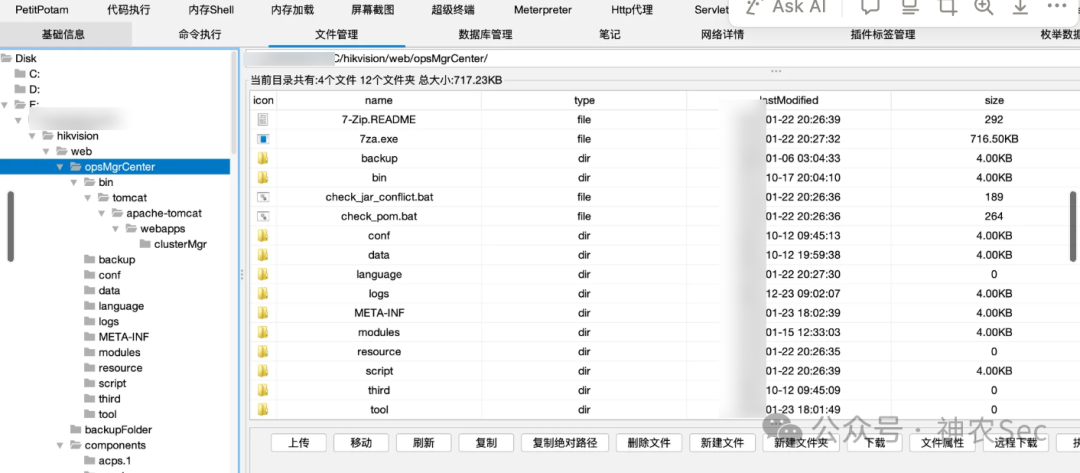Click the clusterMgr folder icon in tree
Image resolution: width=1080 pixels, height=473 pixels.
145,244
